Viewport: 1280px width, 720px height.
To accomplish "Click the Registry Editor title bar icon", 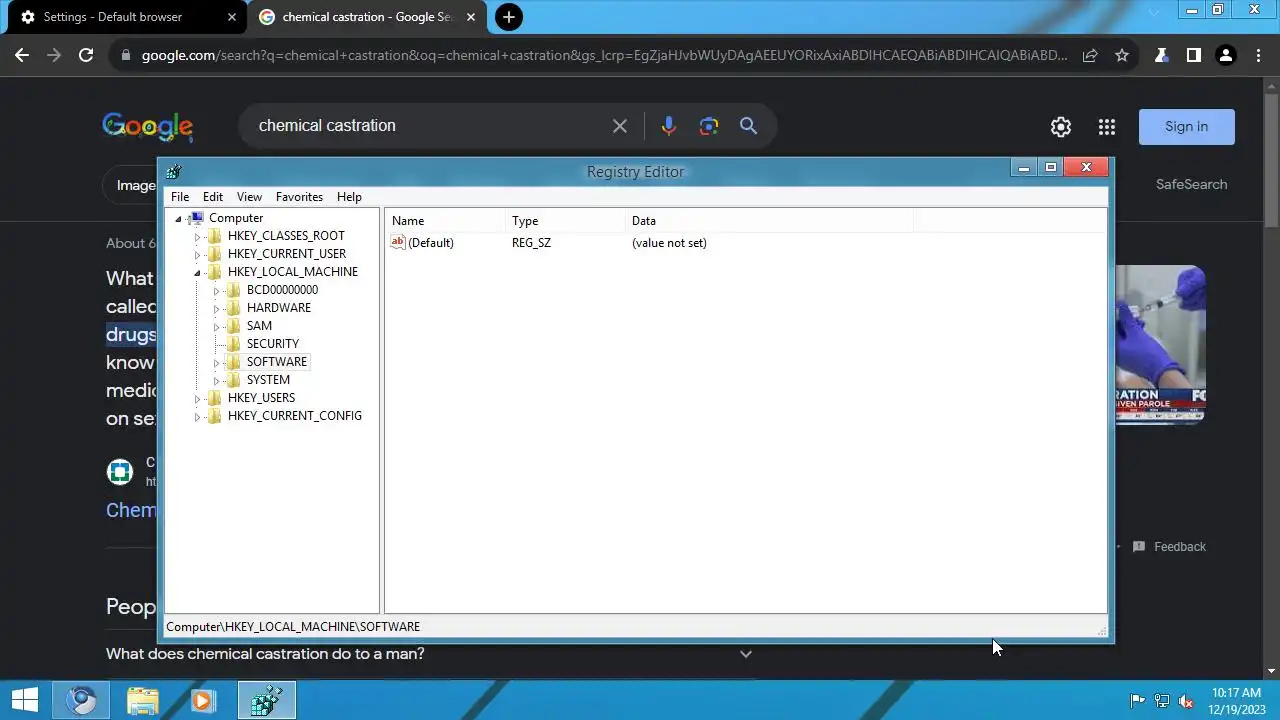I will (x=174, y=172).
